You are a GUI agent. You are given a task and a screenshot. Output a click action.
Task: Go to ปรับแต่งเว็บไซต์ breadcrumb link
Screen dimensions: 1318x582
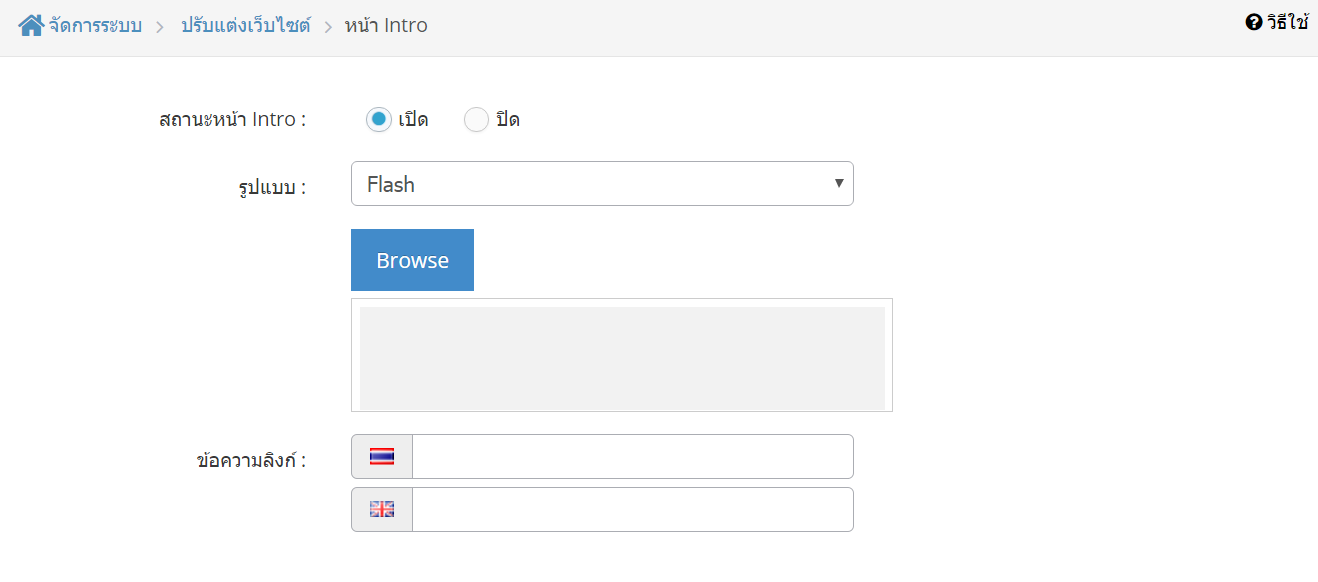coord(246,25)
